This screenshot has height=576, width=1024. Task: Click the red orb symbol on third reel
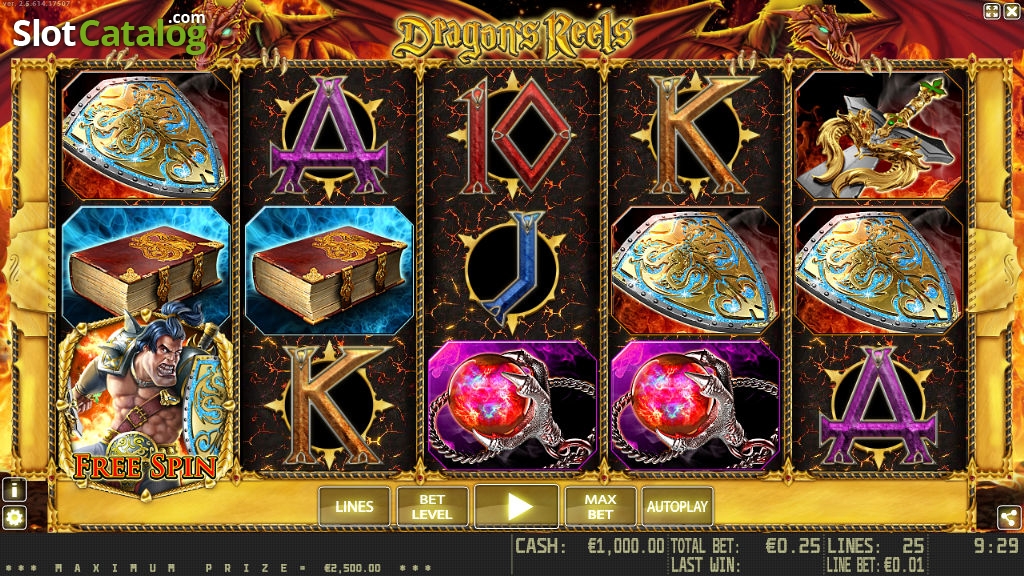pyautogui.click(x=512, y=404)
